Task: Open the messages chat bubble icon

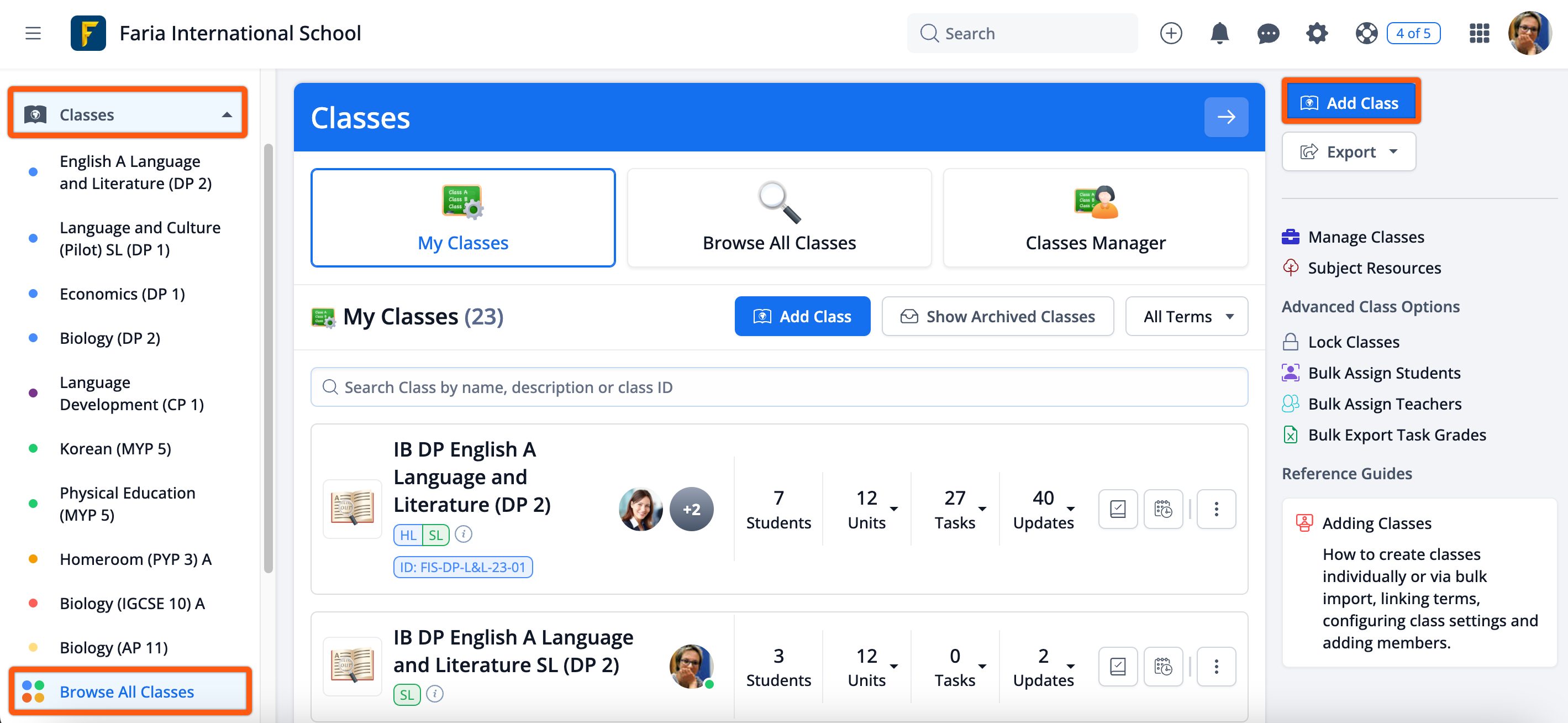Action: coord(1268,33)
